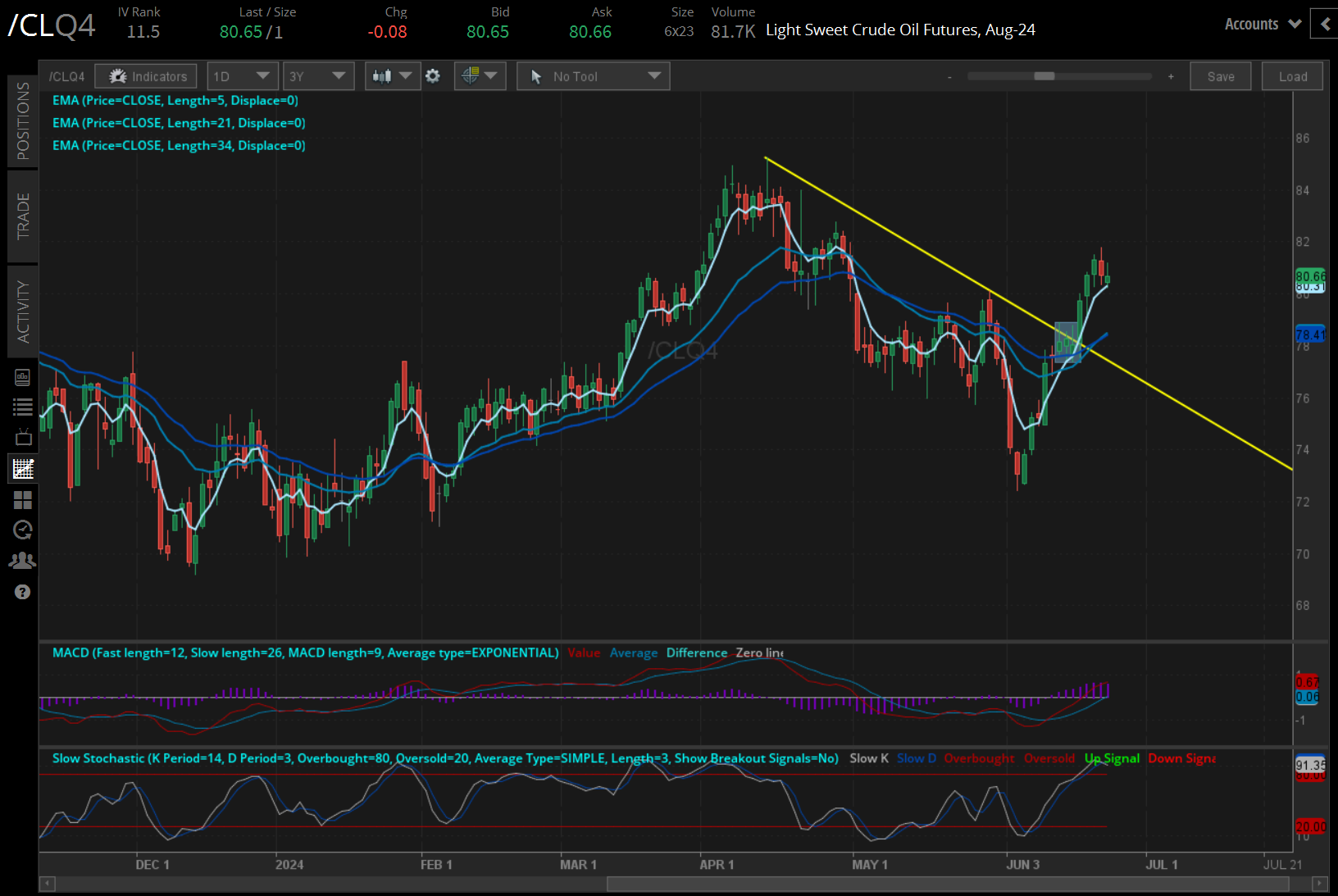Open the candlestick chart type dropdown
This screenshot has height=896, width=1338.
click(x=392, y=76)
